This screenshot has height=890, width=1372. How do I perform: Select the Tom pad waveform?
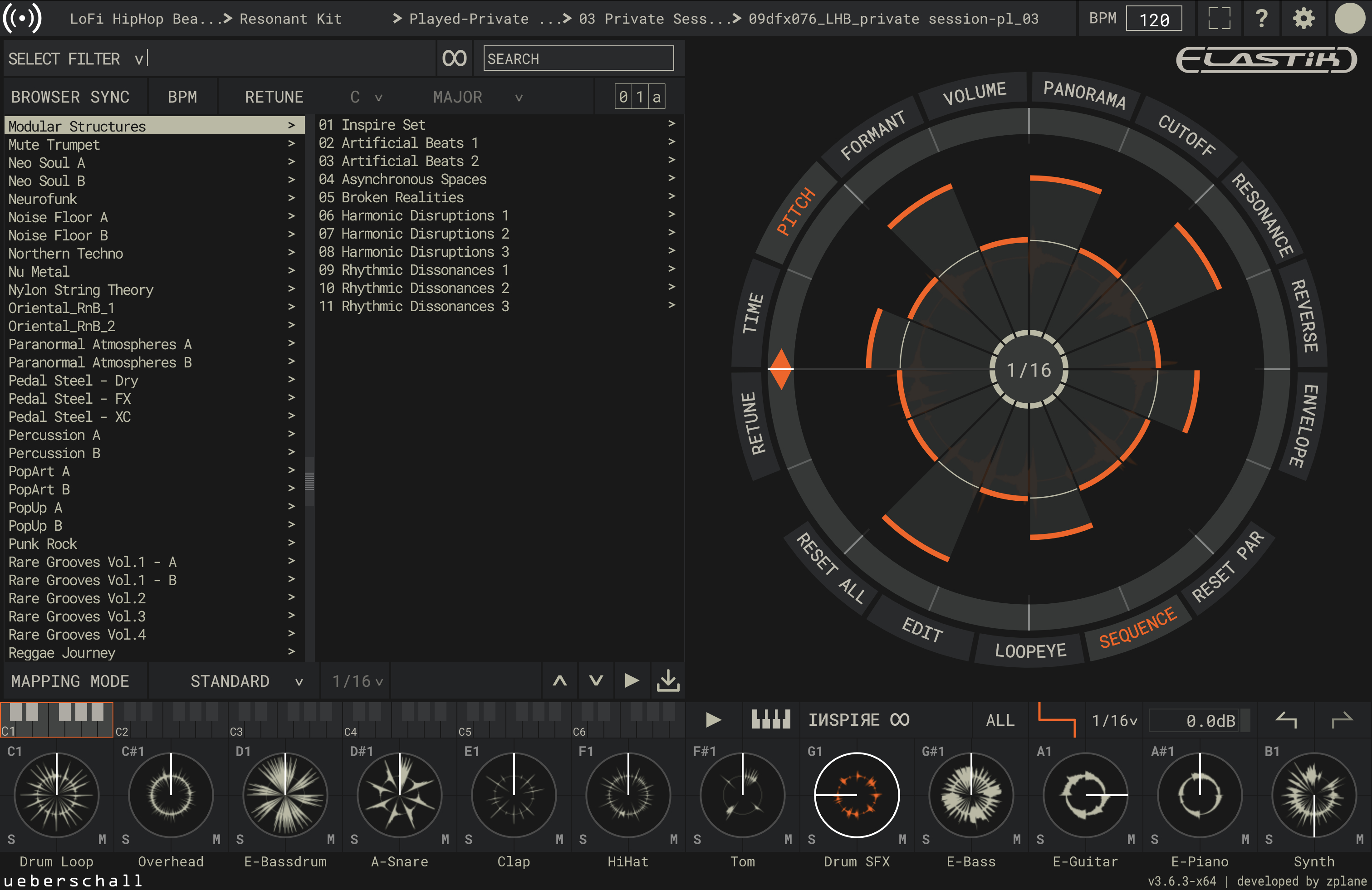click(x=743, y=795)
